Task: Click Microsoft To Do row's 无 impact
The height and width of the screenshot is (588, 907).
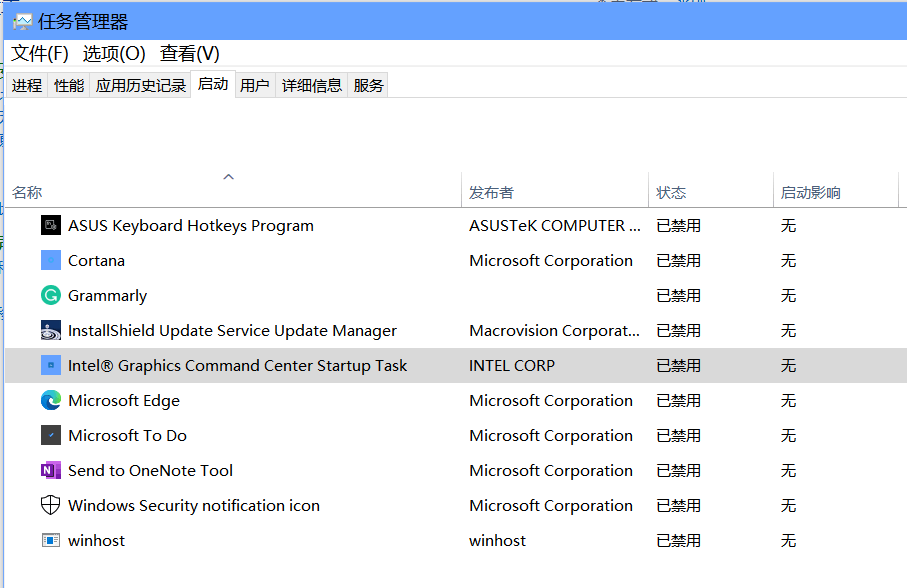Action: click(x=788, y=435)
